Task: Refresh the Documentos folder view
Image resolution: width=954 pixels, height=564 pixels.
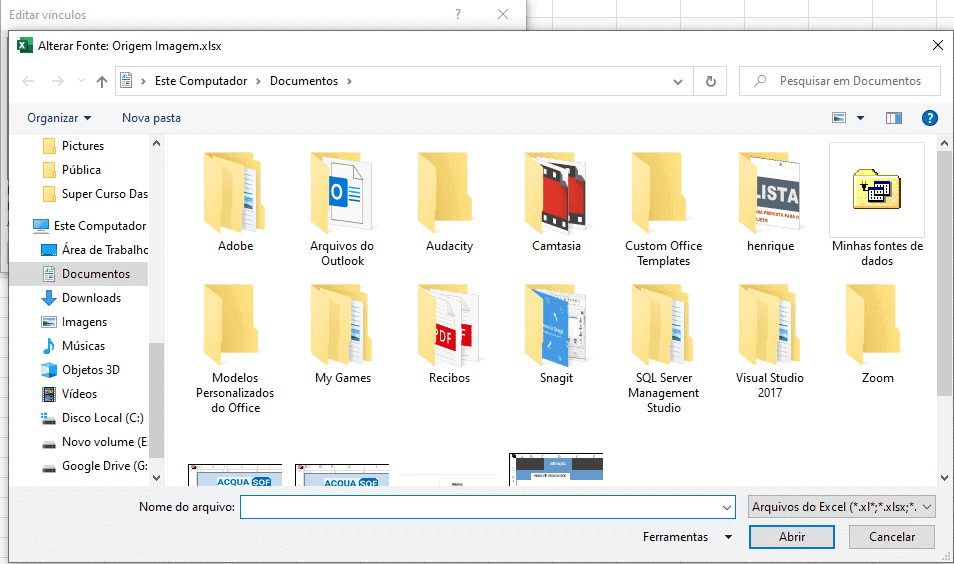Action: (x=710, y=81)
